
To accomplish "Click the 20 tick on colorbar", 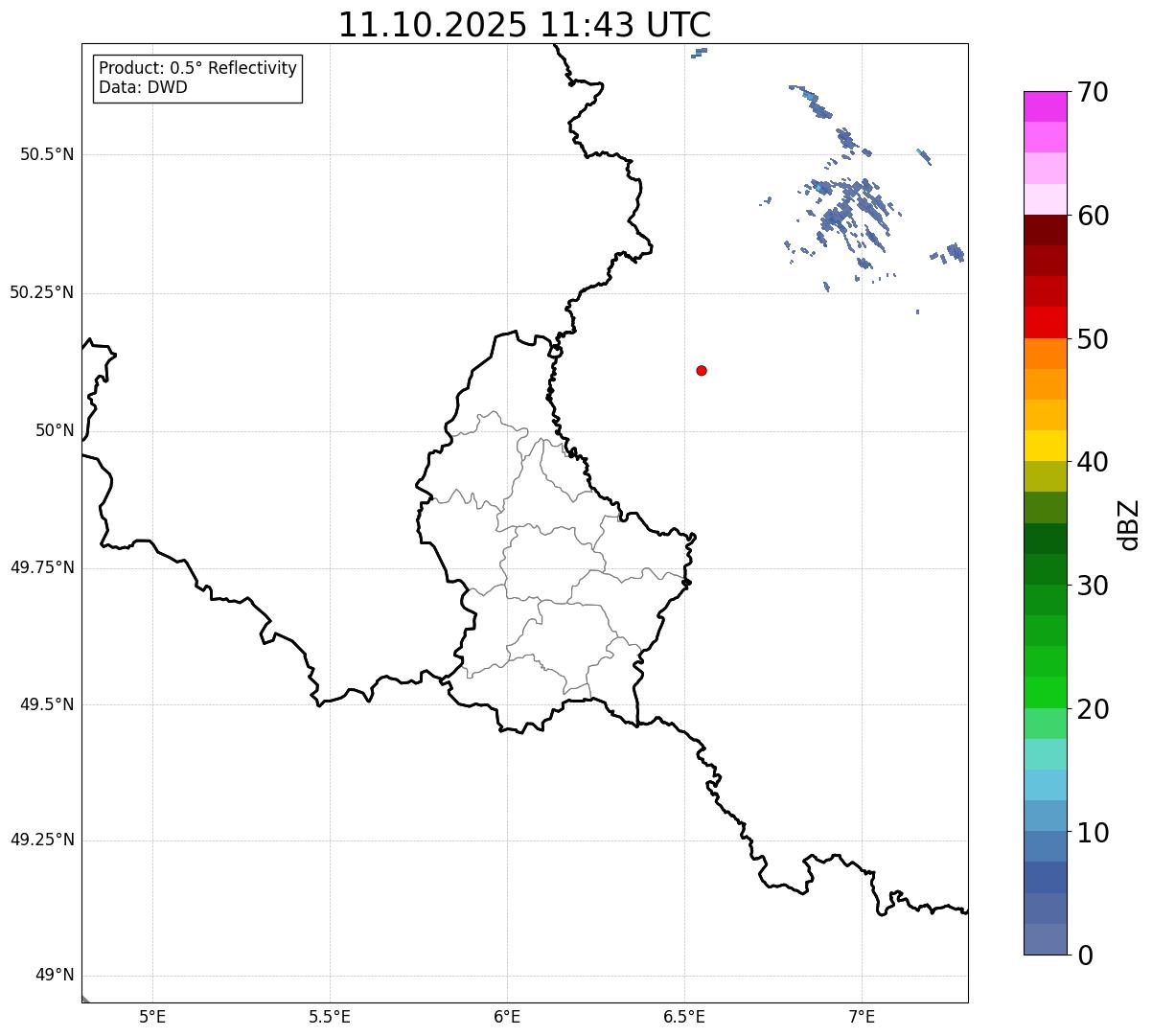I will point(1093,709).
